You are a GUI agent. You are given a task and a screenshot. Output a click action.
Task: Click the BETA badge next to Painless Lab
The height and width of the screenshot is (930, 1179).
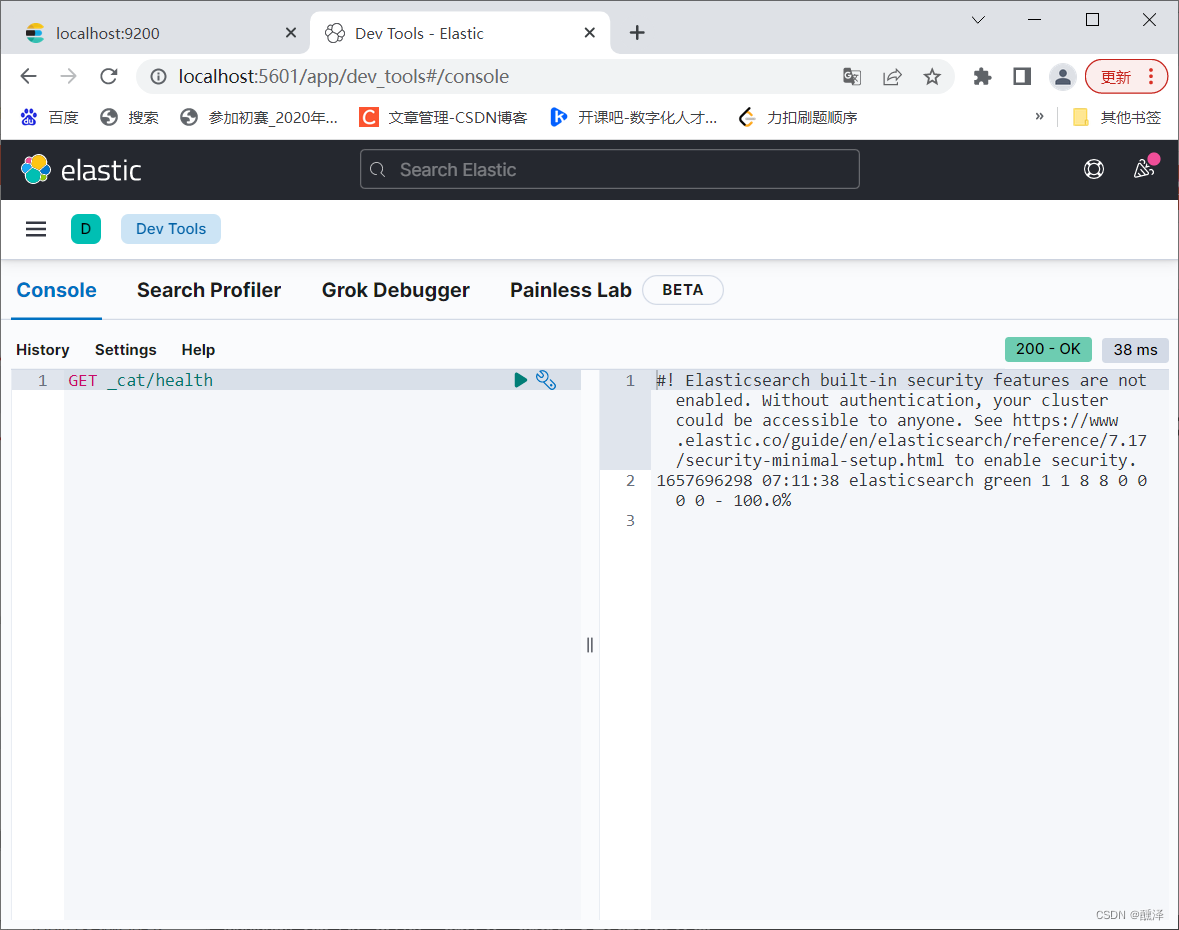click(683, 290)
